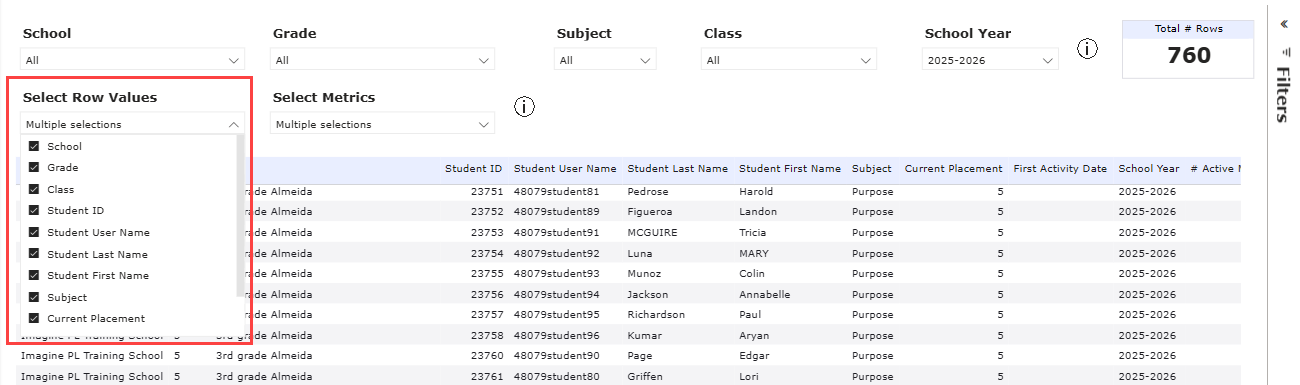Click first name Tricia

755,232
